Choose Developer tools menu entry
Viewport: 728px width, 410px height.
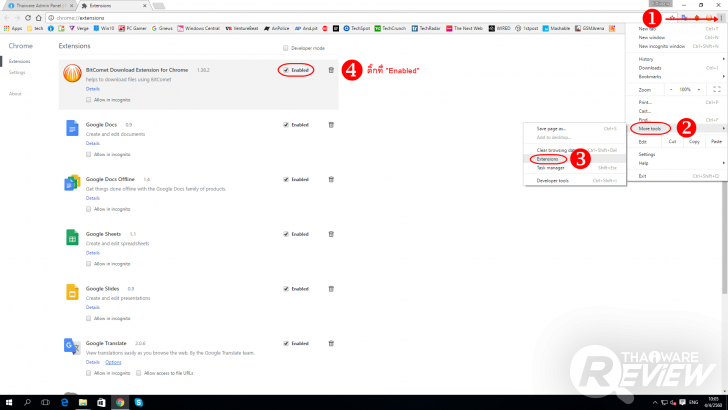[575, 181]
